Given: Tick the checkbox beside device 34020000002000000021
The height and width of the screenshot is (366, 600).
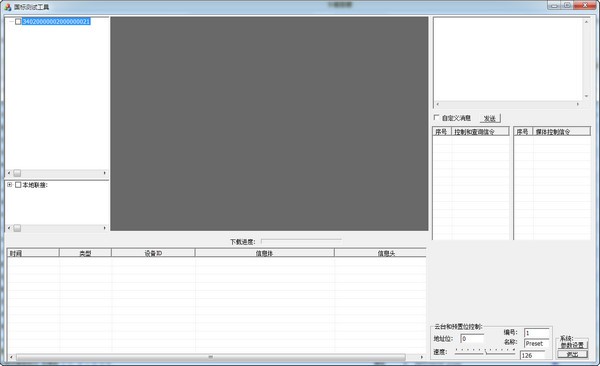Looking at the screenshot, I should click(x=18, y=21).
